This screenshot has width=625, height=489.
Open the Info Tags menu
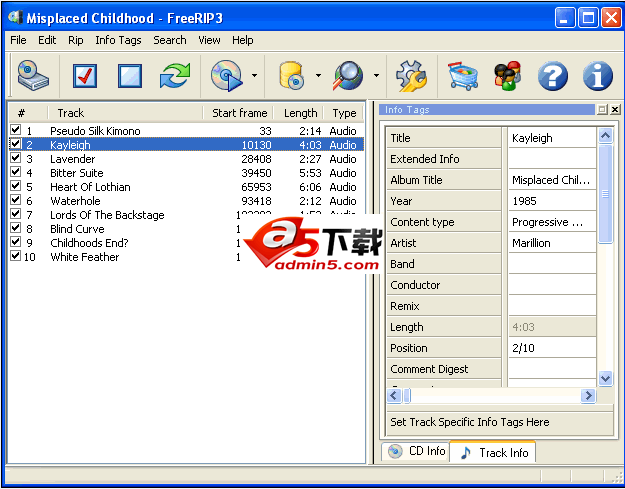click(118, 40)
